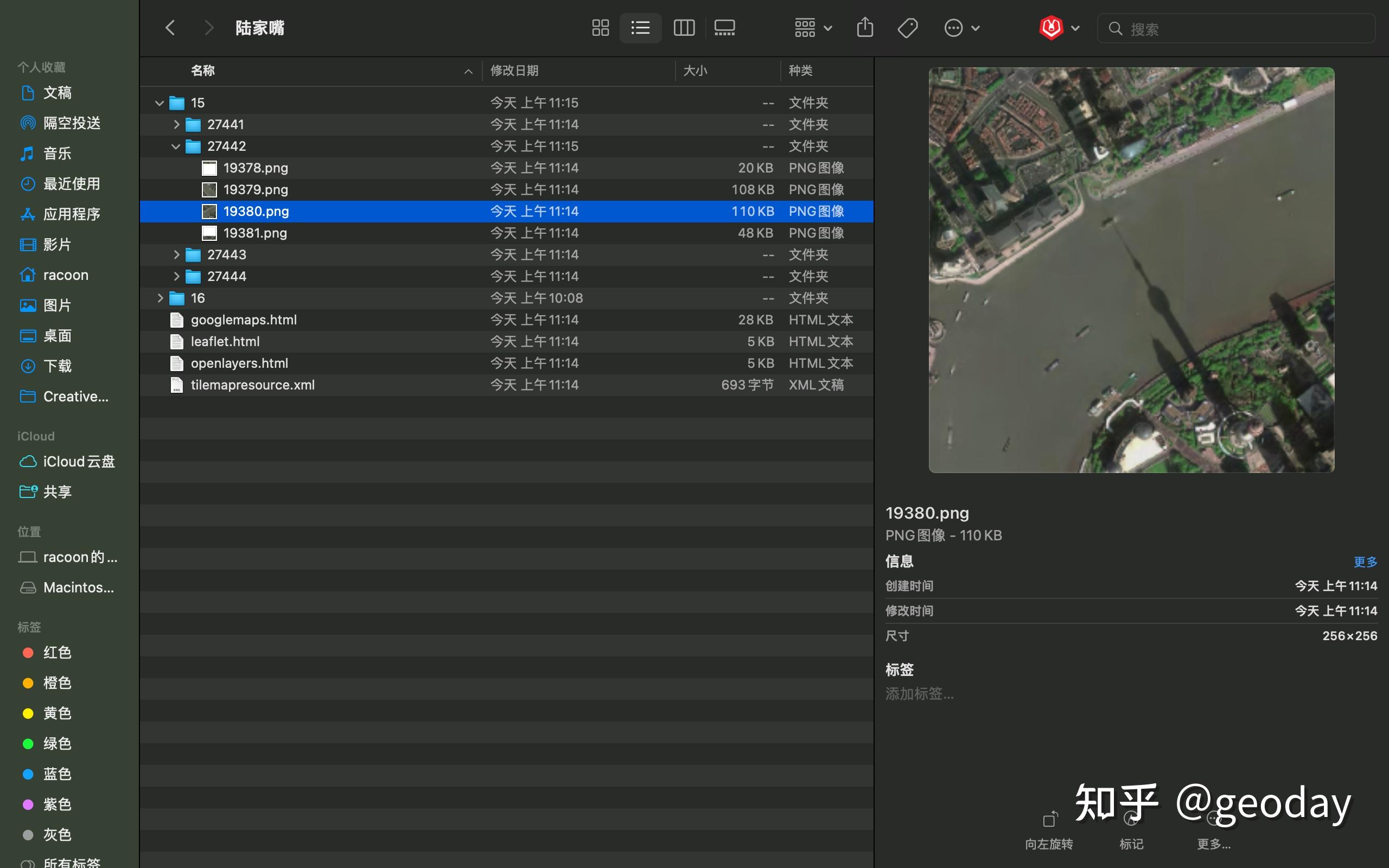Click the 更多 link in the info section
The width and height of the screenshot is (1389, 868).
point(1365,561)
